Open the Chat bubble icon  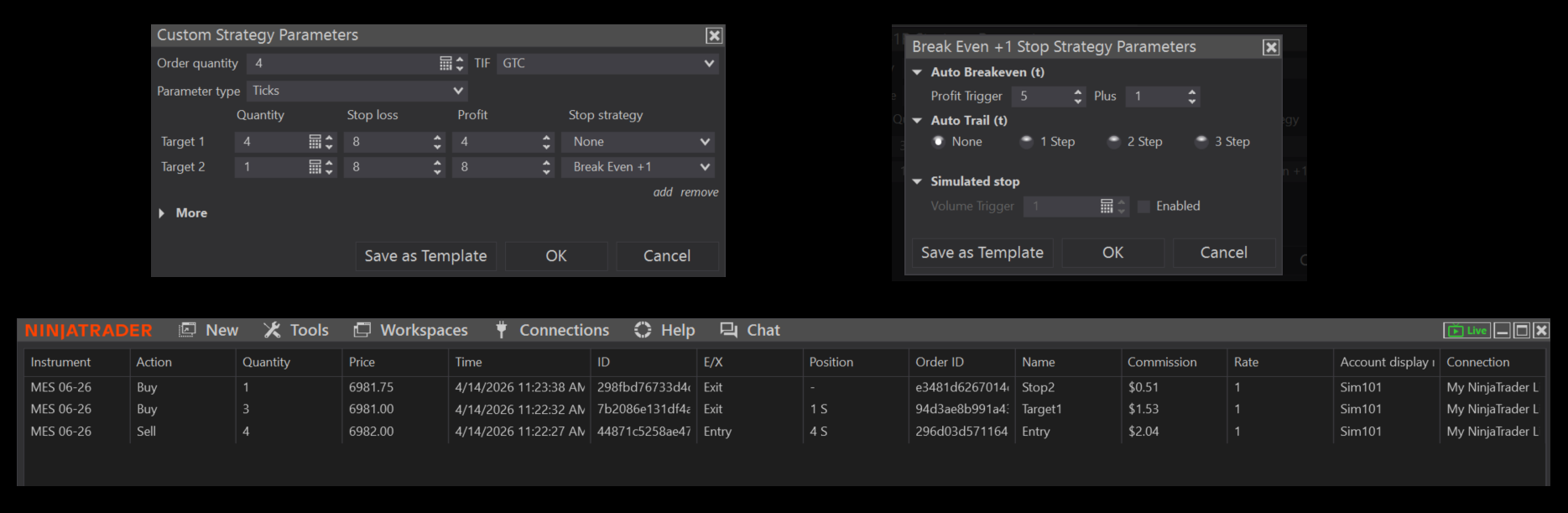(x=728, y=330)
